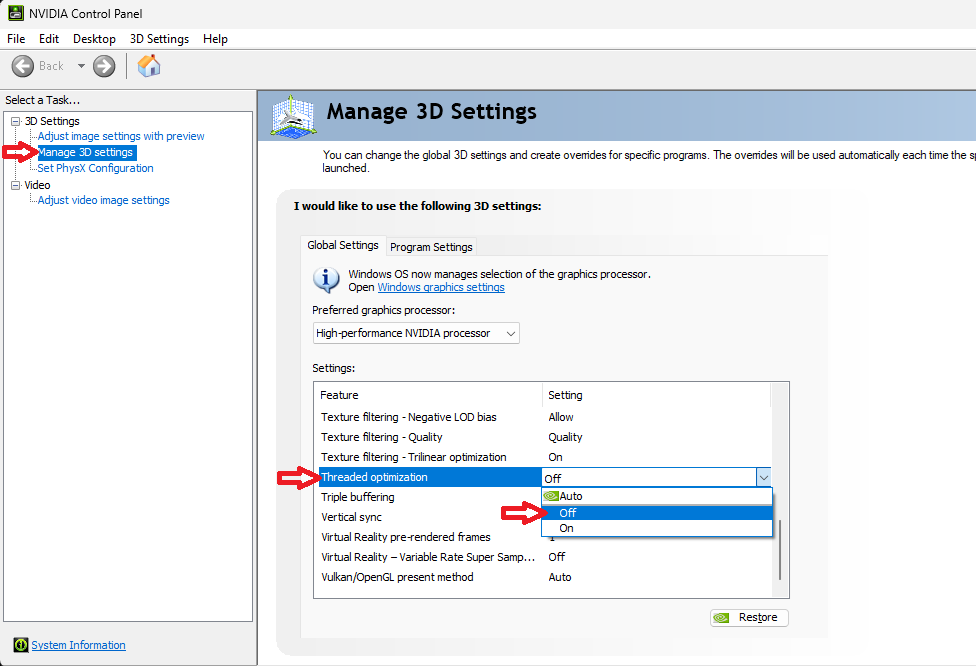
Task: Click the blue info icon in Global Settings
Action: (326, 279)
